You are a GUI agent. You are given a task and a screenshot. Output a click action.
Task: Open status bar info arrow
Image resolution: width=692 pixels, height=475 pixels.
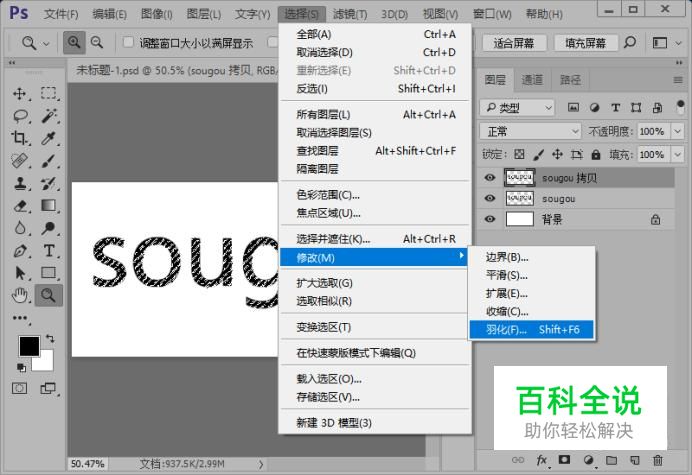pyautogui.click(x=261, y=464)
